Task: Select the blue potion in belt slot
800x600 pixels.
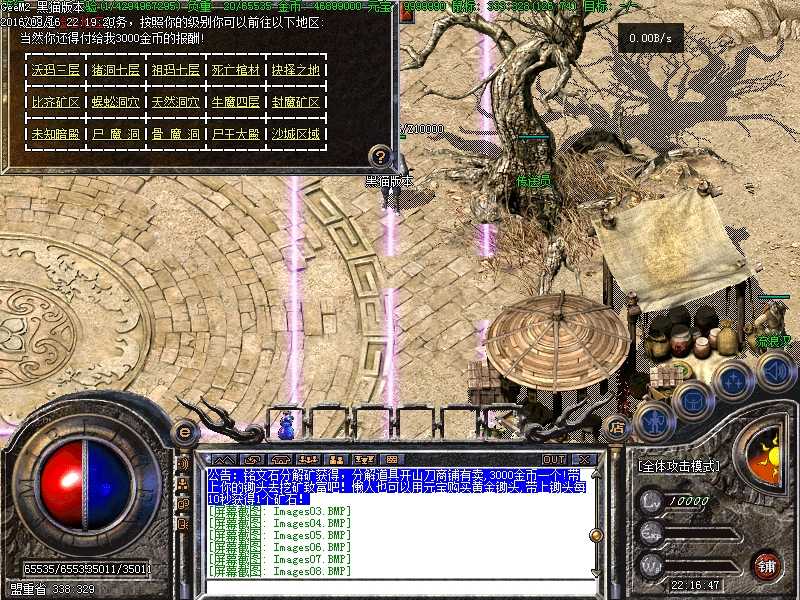Action: (287, 424)
